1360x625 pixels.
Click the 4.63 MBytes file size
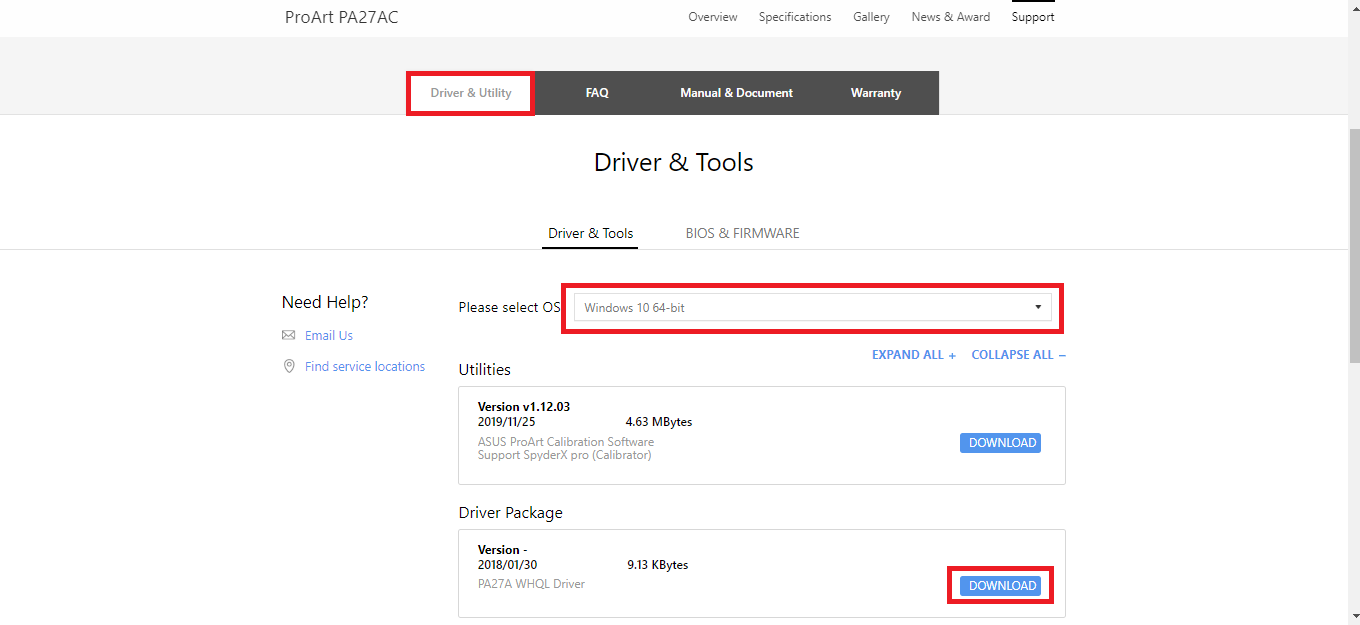659,422
